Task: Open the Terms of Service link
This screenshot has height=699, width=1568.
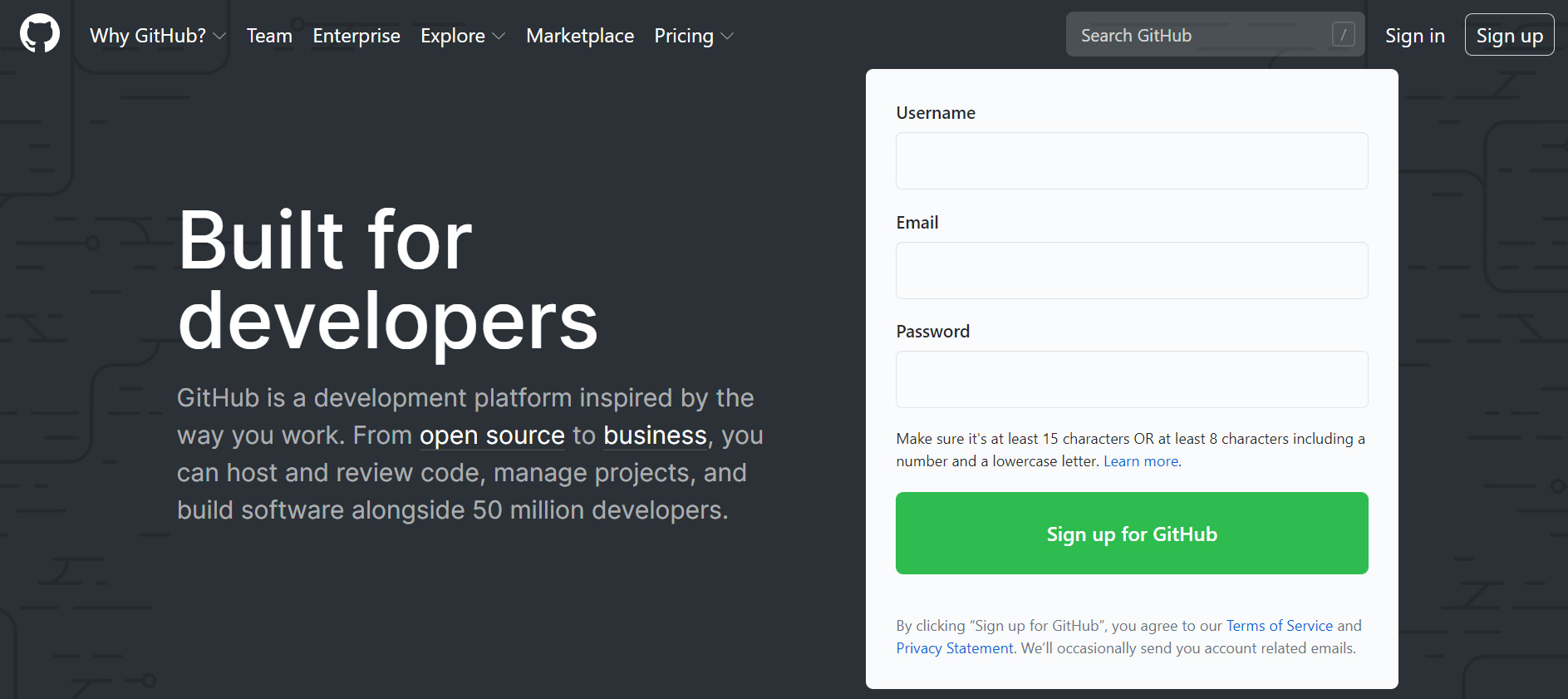Action: (x=1279, y=626)
